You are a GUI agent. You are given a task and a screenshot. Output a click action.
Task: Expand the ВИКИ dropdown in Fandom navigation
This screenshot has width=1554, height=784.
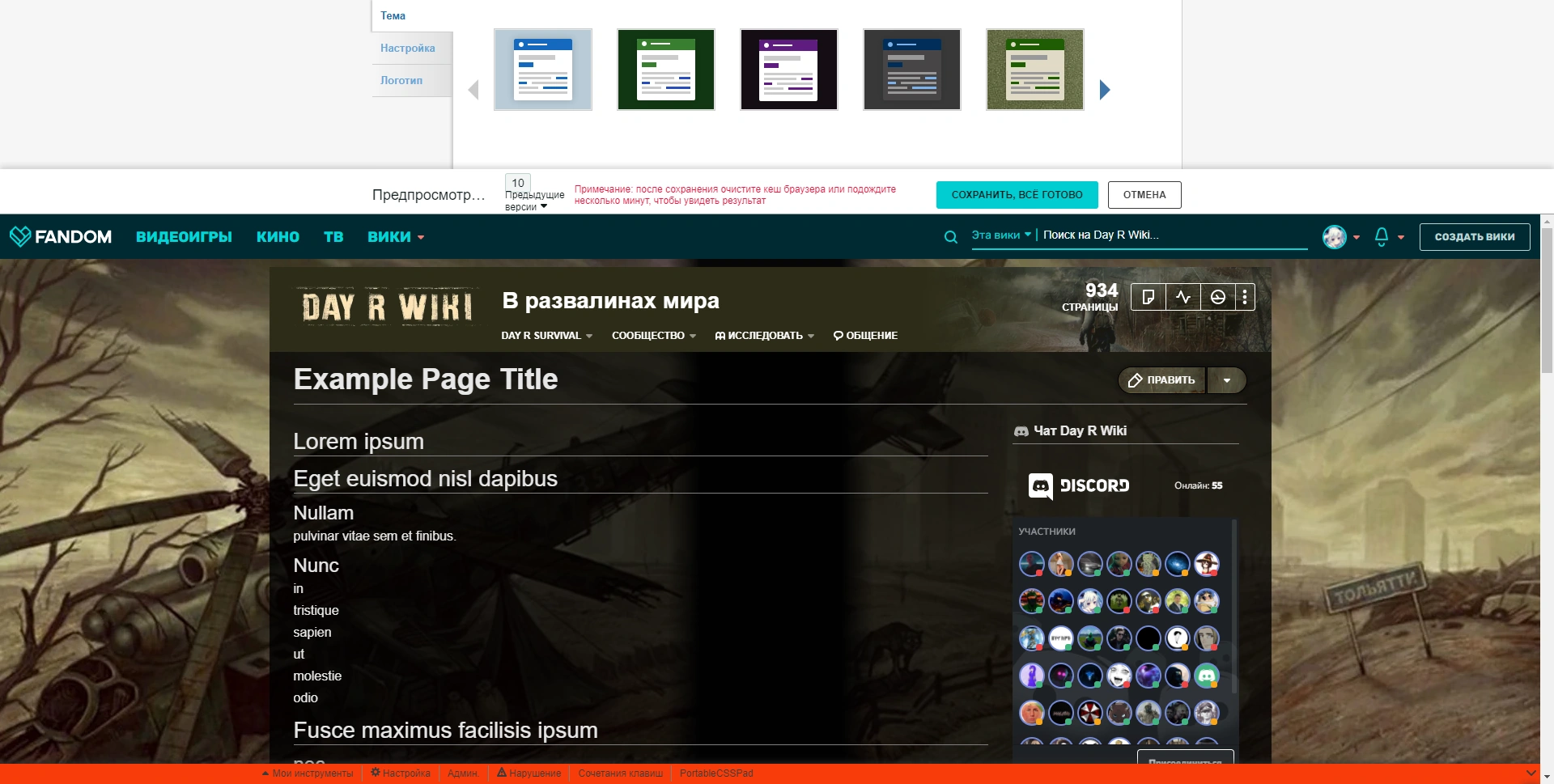point(396,237)
